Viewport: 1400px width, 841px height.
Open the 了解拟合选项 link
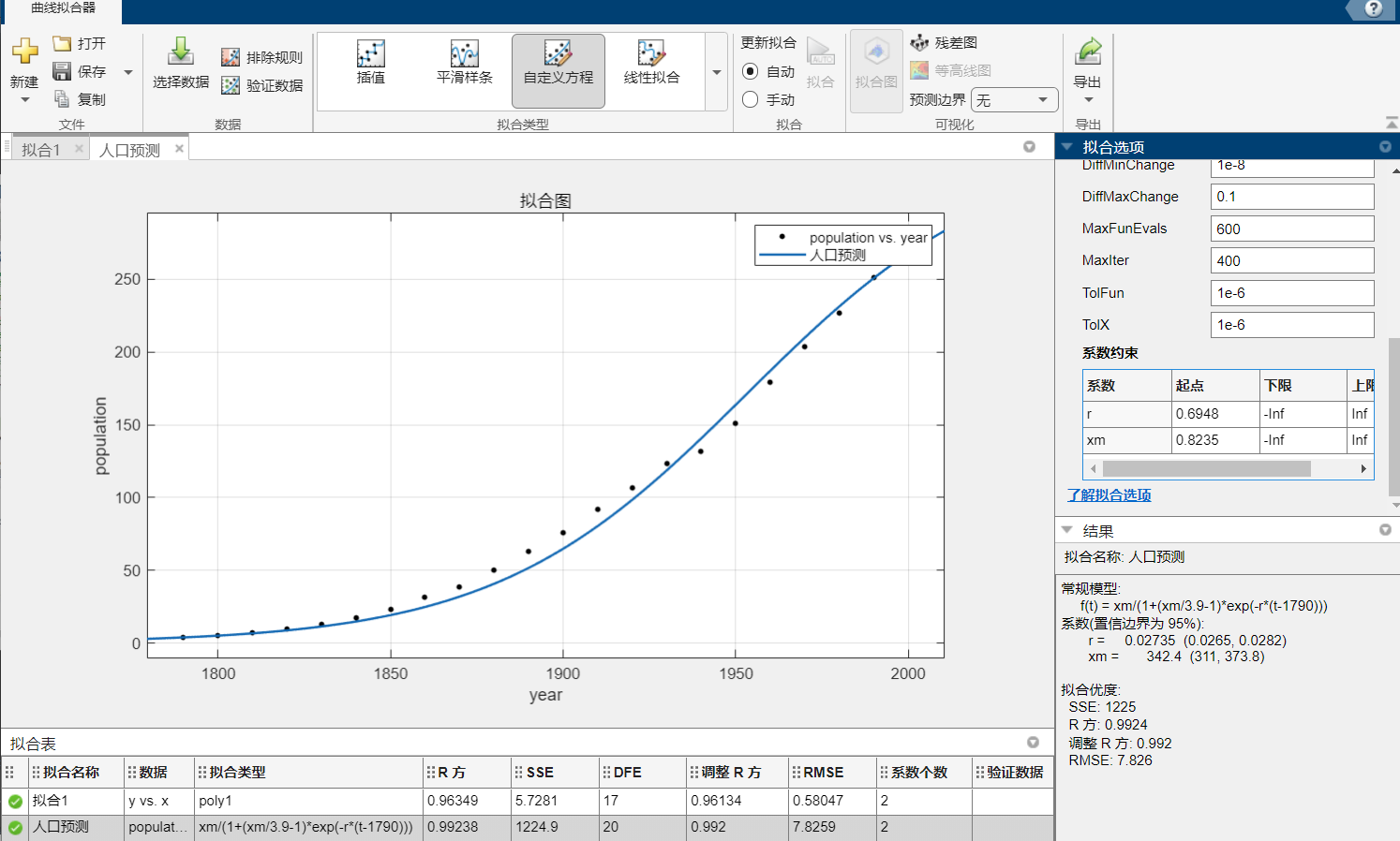(x=1109, y=495)
